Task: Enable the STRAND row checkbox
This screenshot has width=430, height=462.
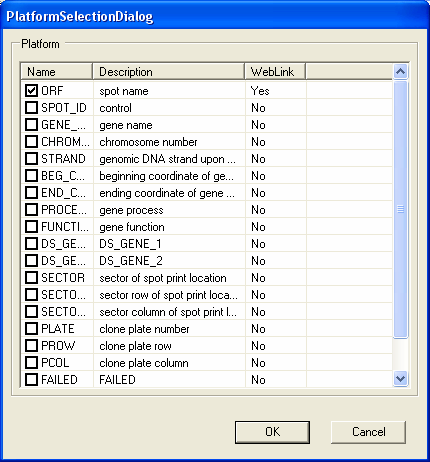Action: pyautogui.click(x=31, y=159)
